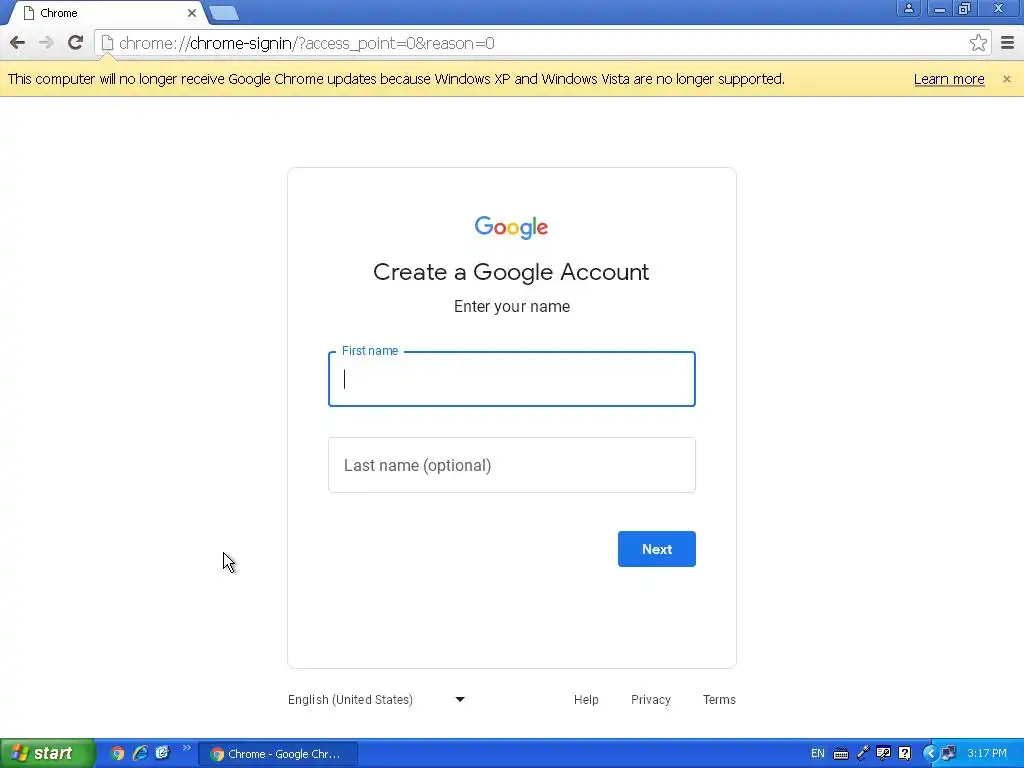
Task: Expand hidden system tray icons
Action: tap(930, 754)
